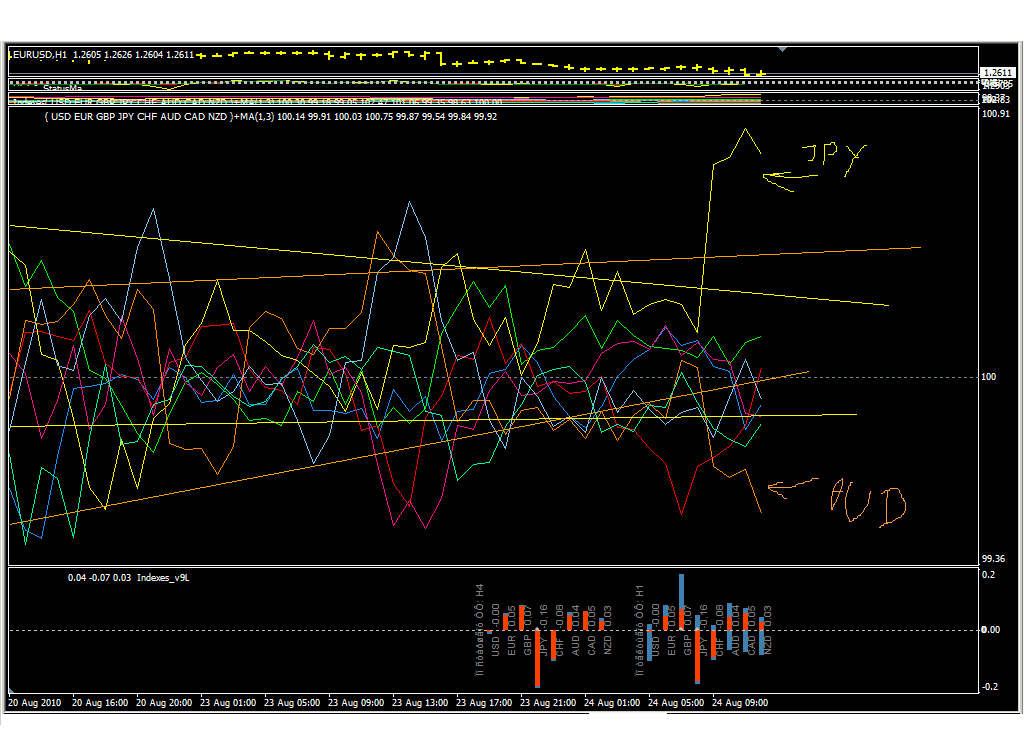Image resolution: width=1024 pixels, height=738 pixels.
Task: Click the EURUSD,H1 chart title
Action: click(39, 55)
